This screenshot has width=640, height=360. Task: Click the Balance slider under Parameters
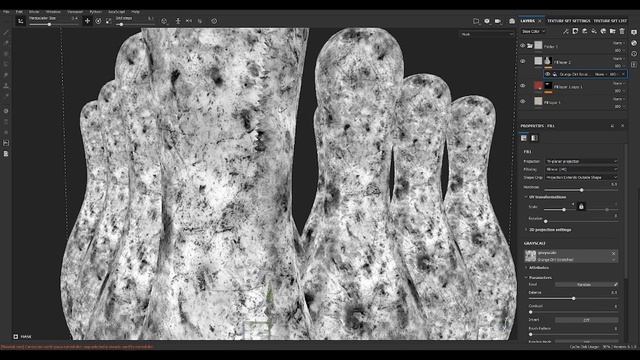pyautogui.click(x=573, y=298)
